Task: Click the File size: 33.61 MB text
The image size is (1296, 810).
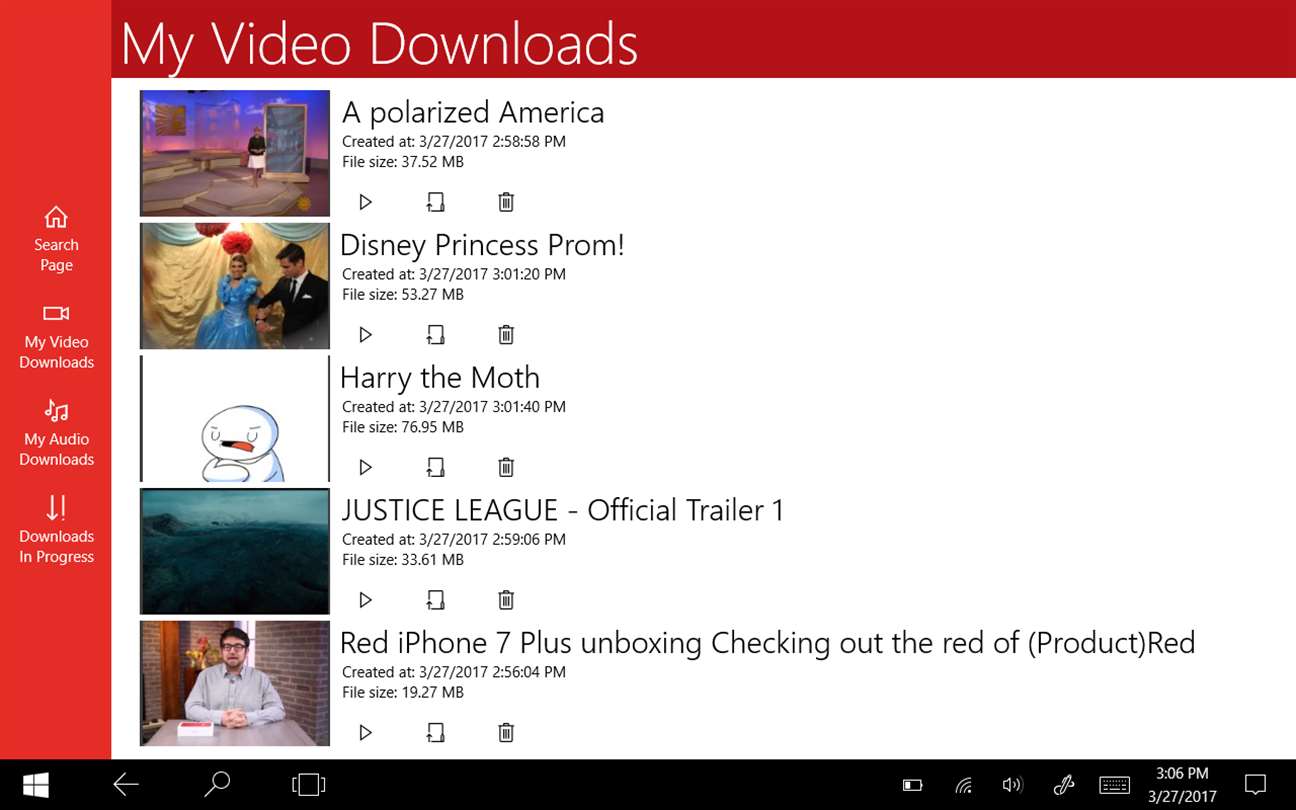Action: pos(403,560)
